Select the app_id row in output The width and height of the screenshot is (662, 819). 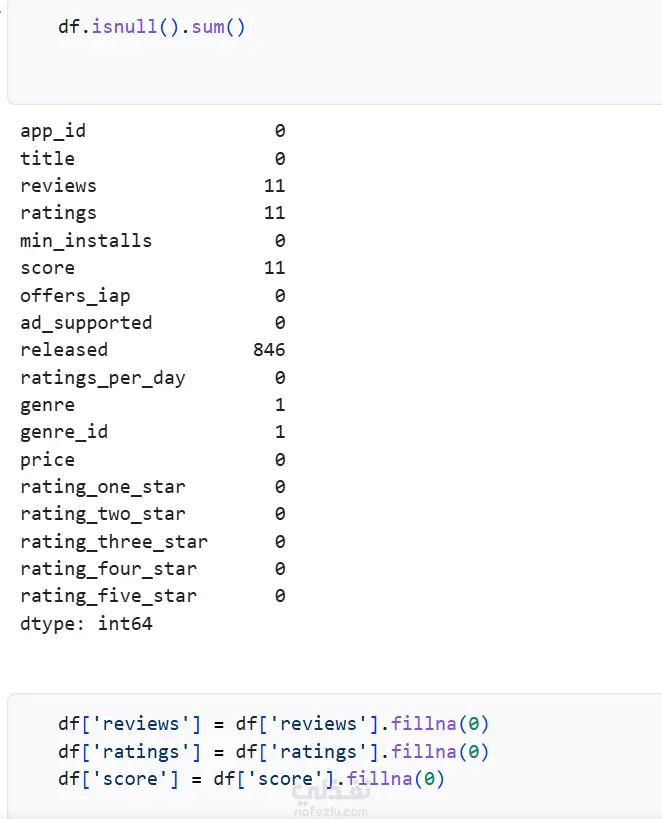coord(153,131)
